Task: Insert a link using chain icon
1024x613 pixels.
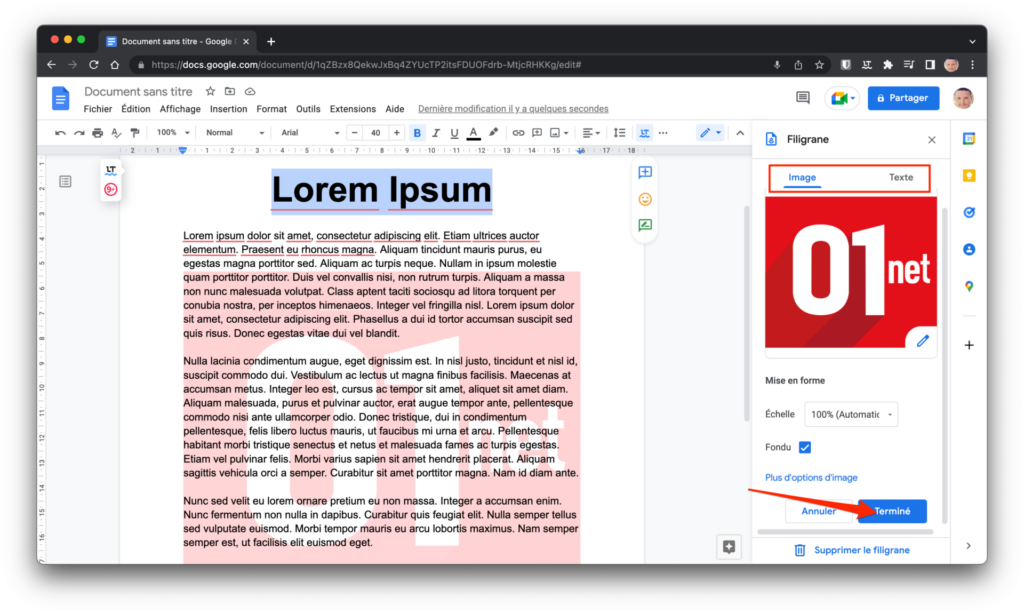Action: click(518, 133)
